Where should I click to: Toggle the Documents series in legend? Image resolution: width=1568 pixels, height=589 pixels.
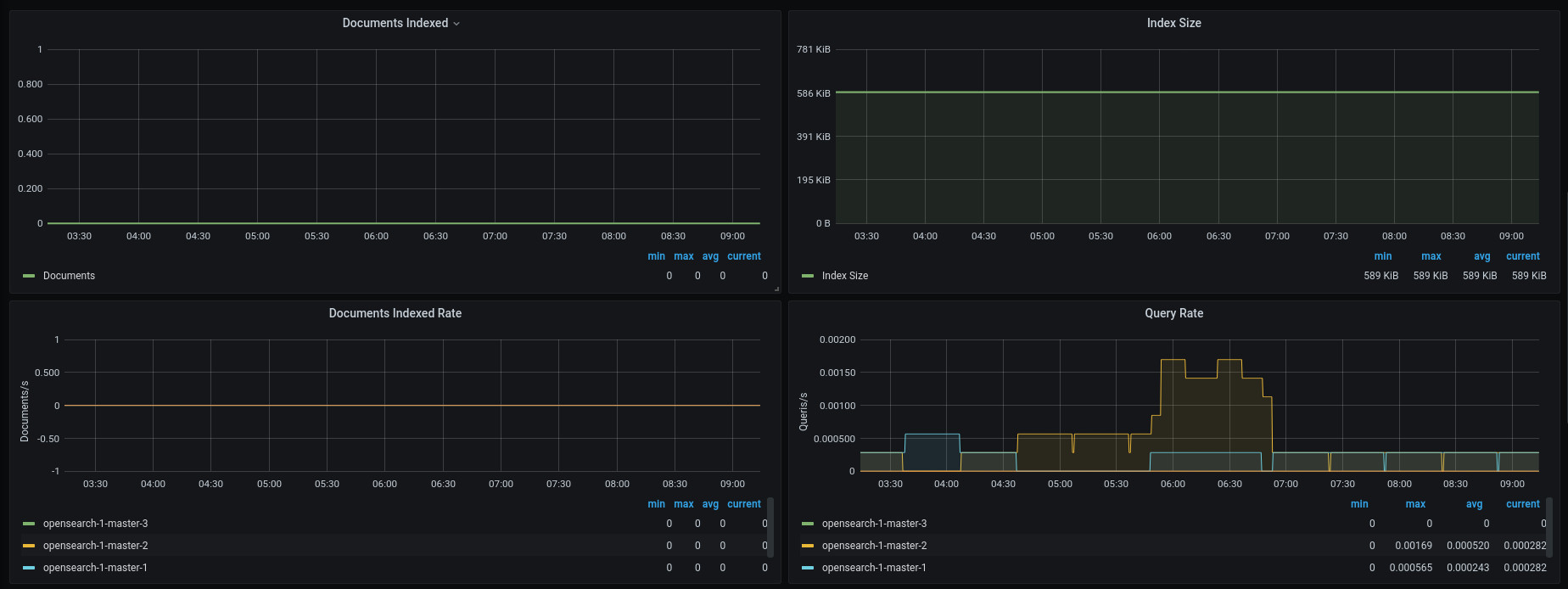tap(69, 276)
